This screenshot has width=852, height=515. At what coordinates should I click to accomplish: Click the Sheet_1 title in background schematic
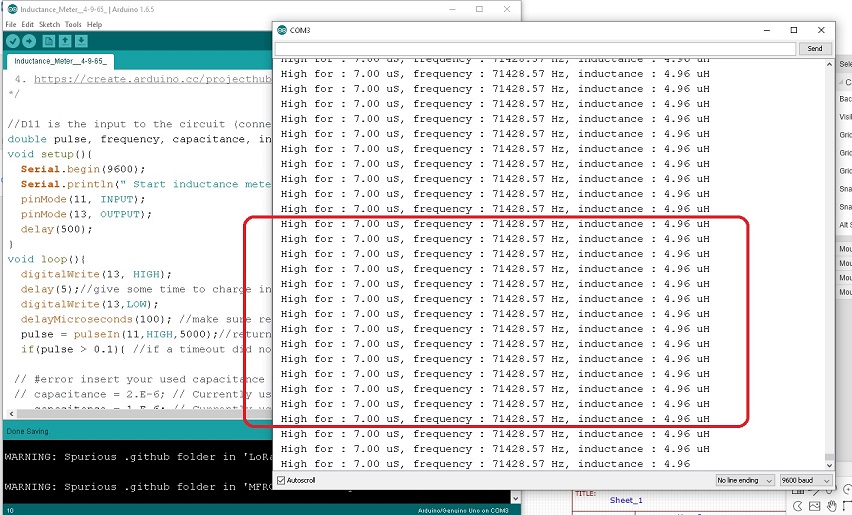coord(626,500)
